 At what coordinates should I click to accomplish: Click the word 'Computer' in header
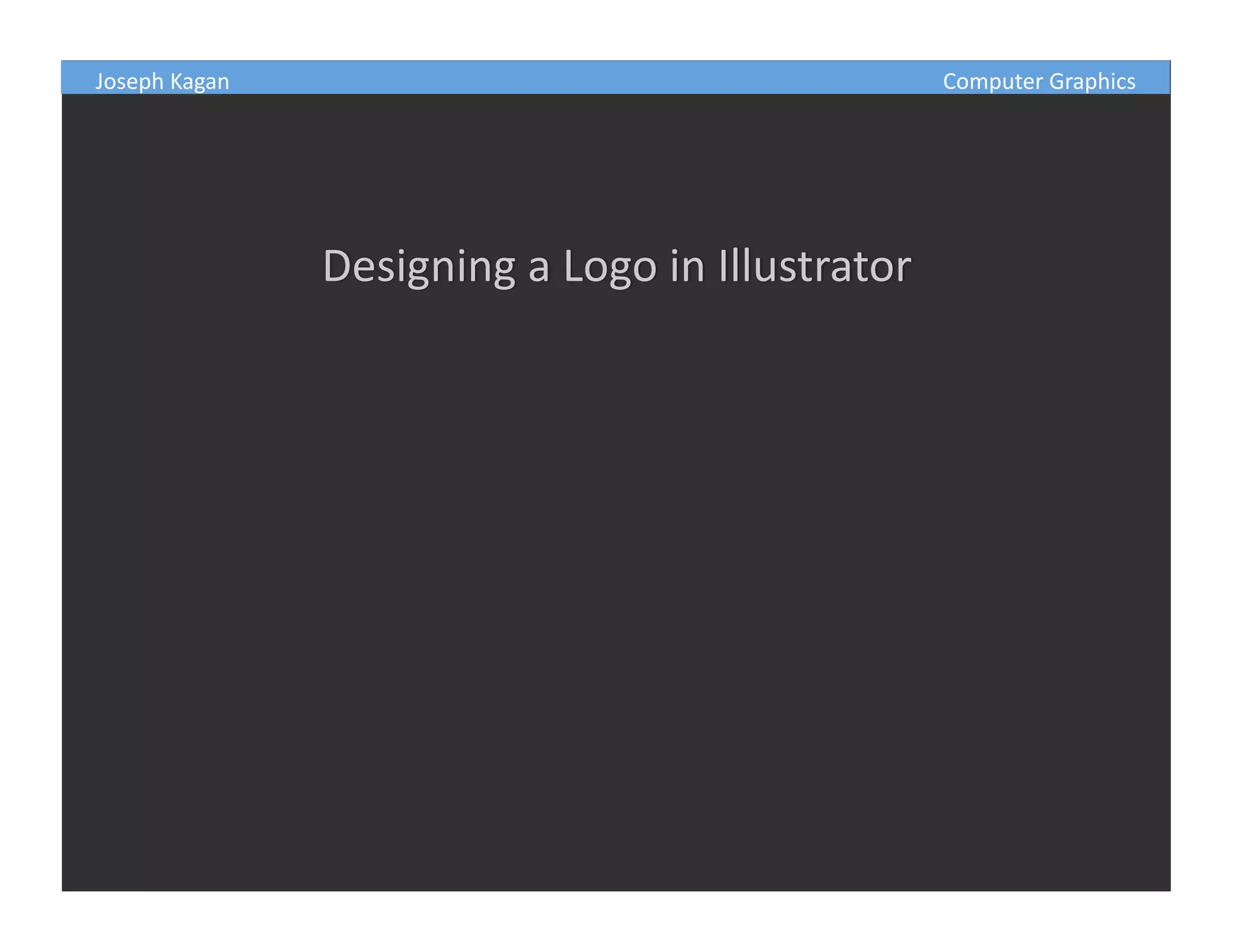coord(993,81)
